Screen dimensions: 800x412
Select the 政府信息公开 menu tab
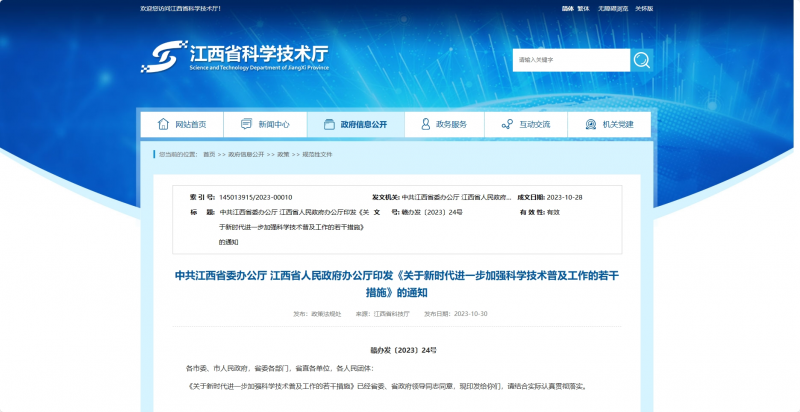coord(356,124)
